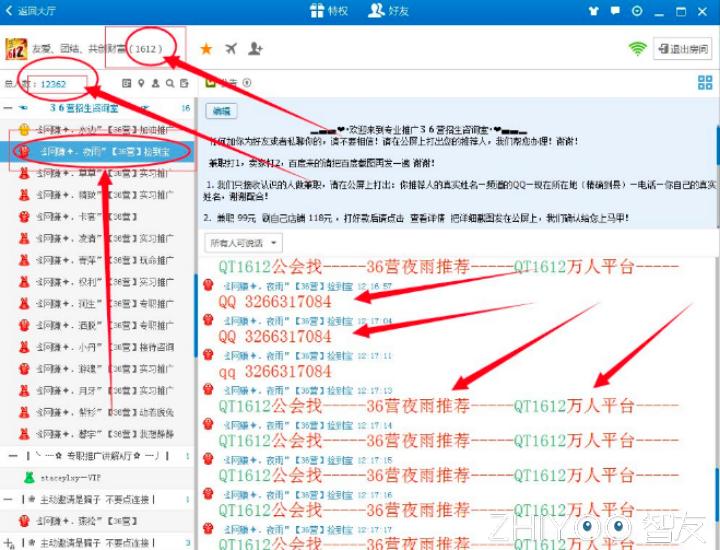
Task: Return to lobby via 返回大厅
Action: (x=30, y=10)
